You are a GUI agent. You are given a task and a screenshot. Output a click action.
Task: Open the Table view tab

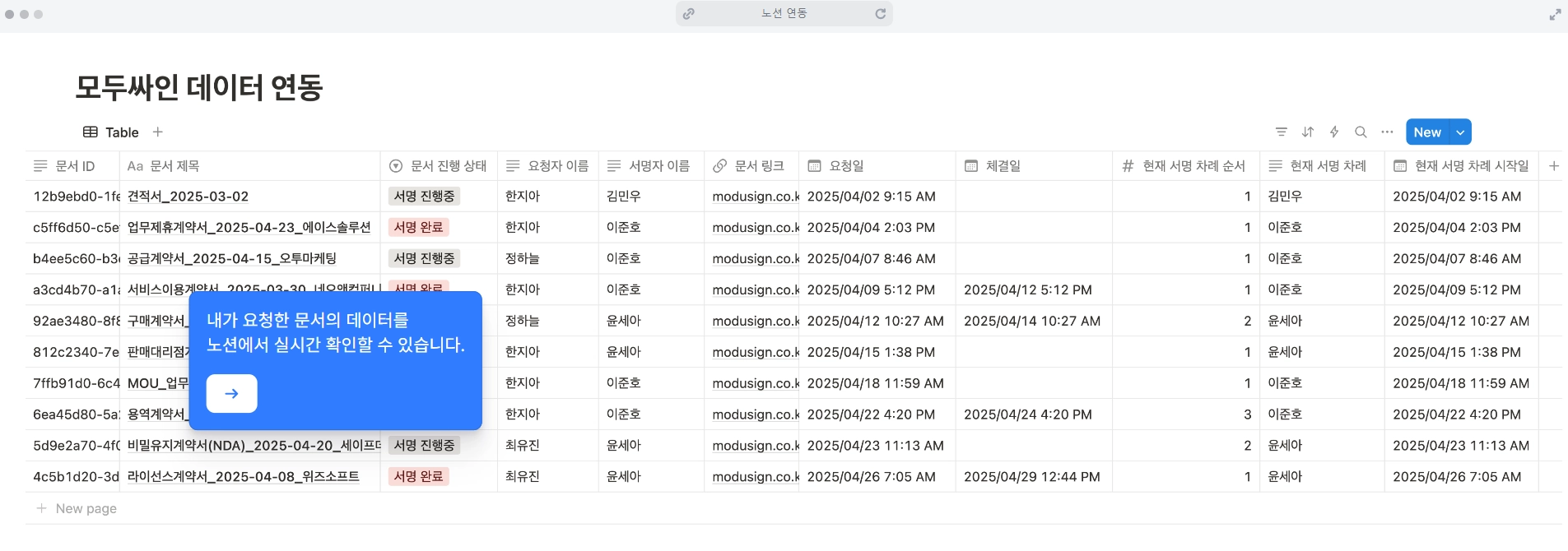coord(111,132)
